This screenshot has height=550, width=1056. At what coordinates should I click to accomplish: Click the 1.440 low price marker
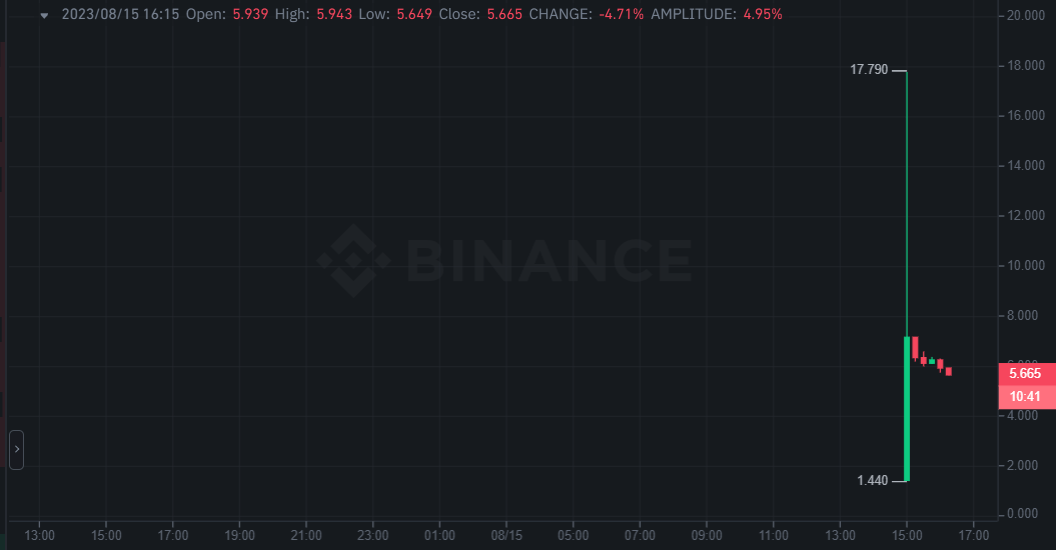click(872, 480)
